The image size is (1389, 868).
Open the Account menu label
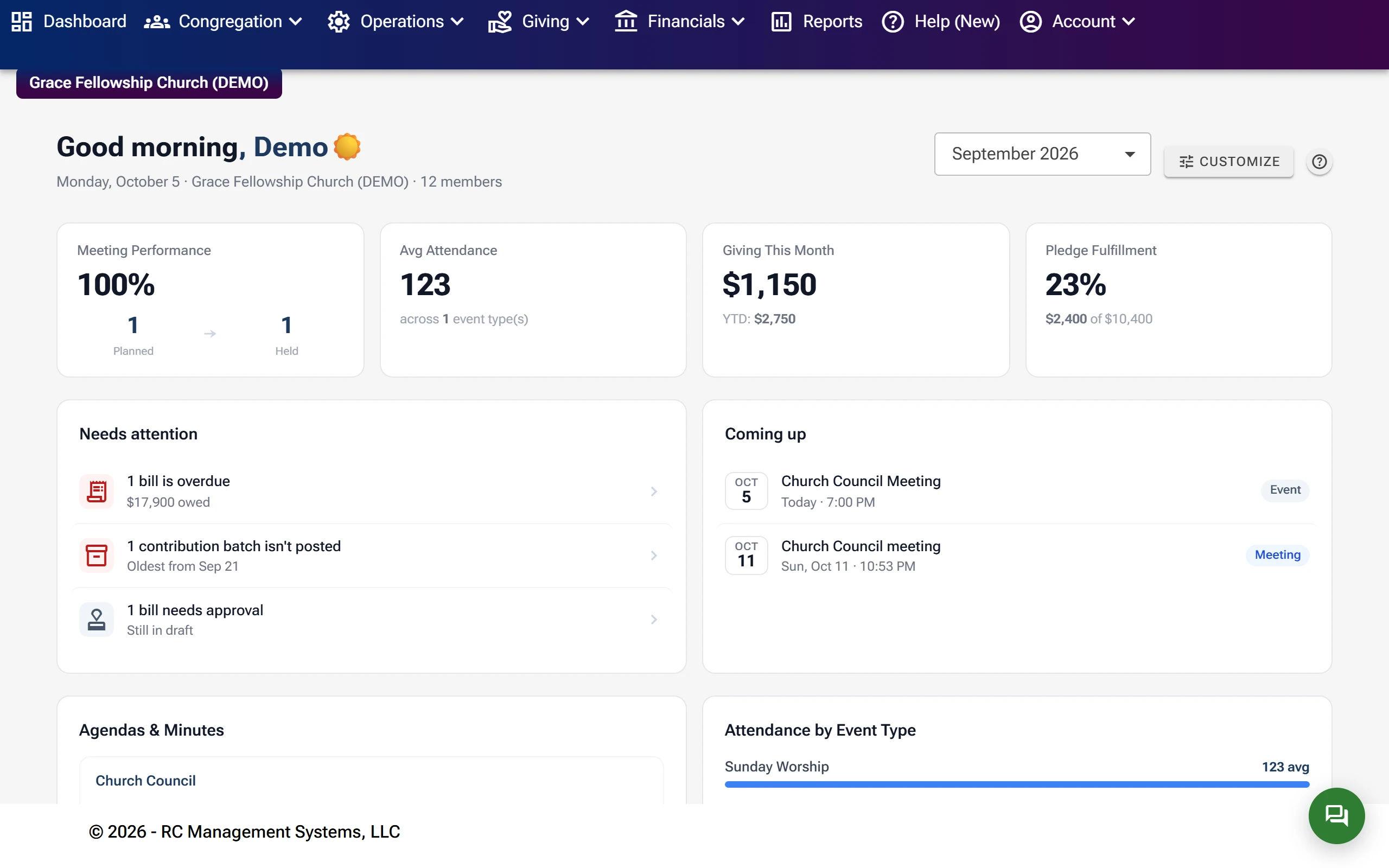[x=1083, y=22]
